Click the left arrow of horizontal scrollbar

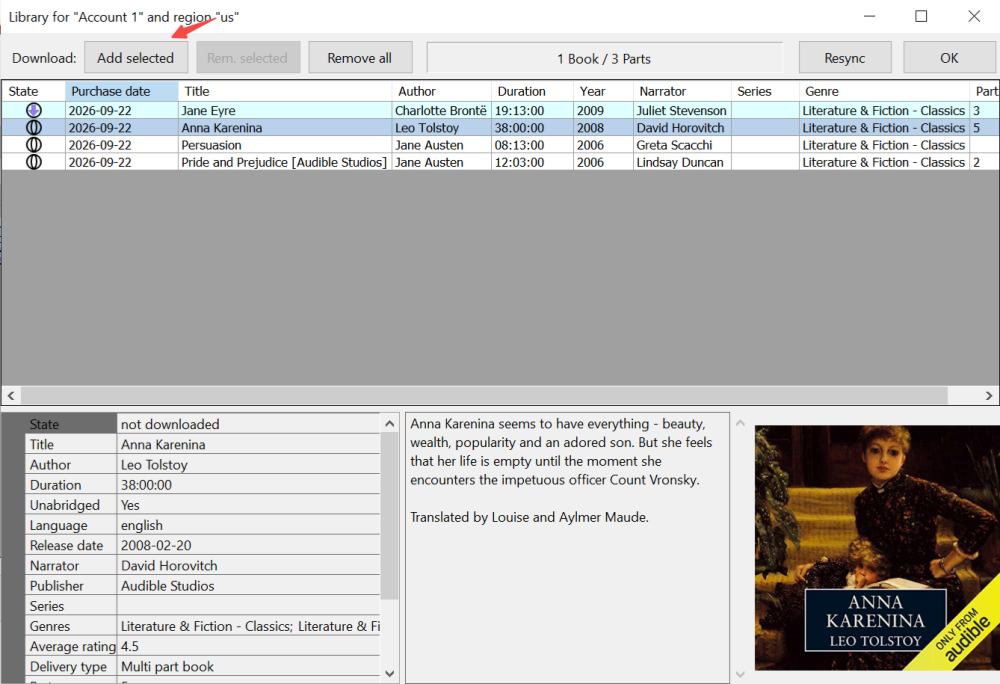[11, 395]
